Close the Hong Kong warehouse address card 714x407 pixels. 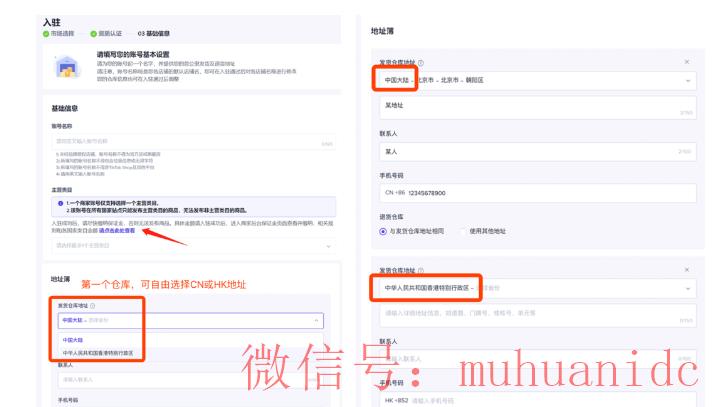click(x=687, y=270)
